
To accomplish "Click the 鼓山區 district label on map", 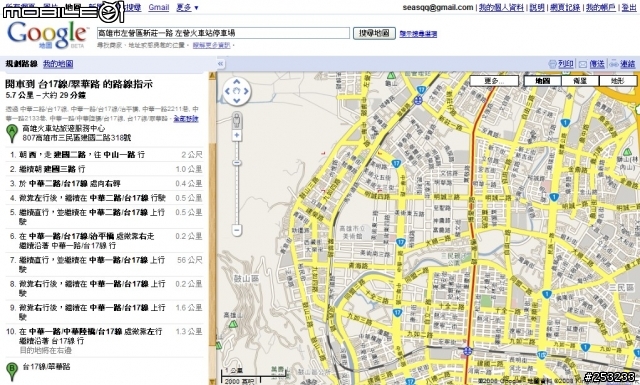I will pyautogui.click(x=246, y=279).
